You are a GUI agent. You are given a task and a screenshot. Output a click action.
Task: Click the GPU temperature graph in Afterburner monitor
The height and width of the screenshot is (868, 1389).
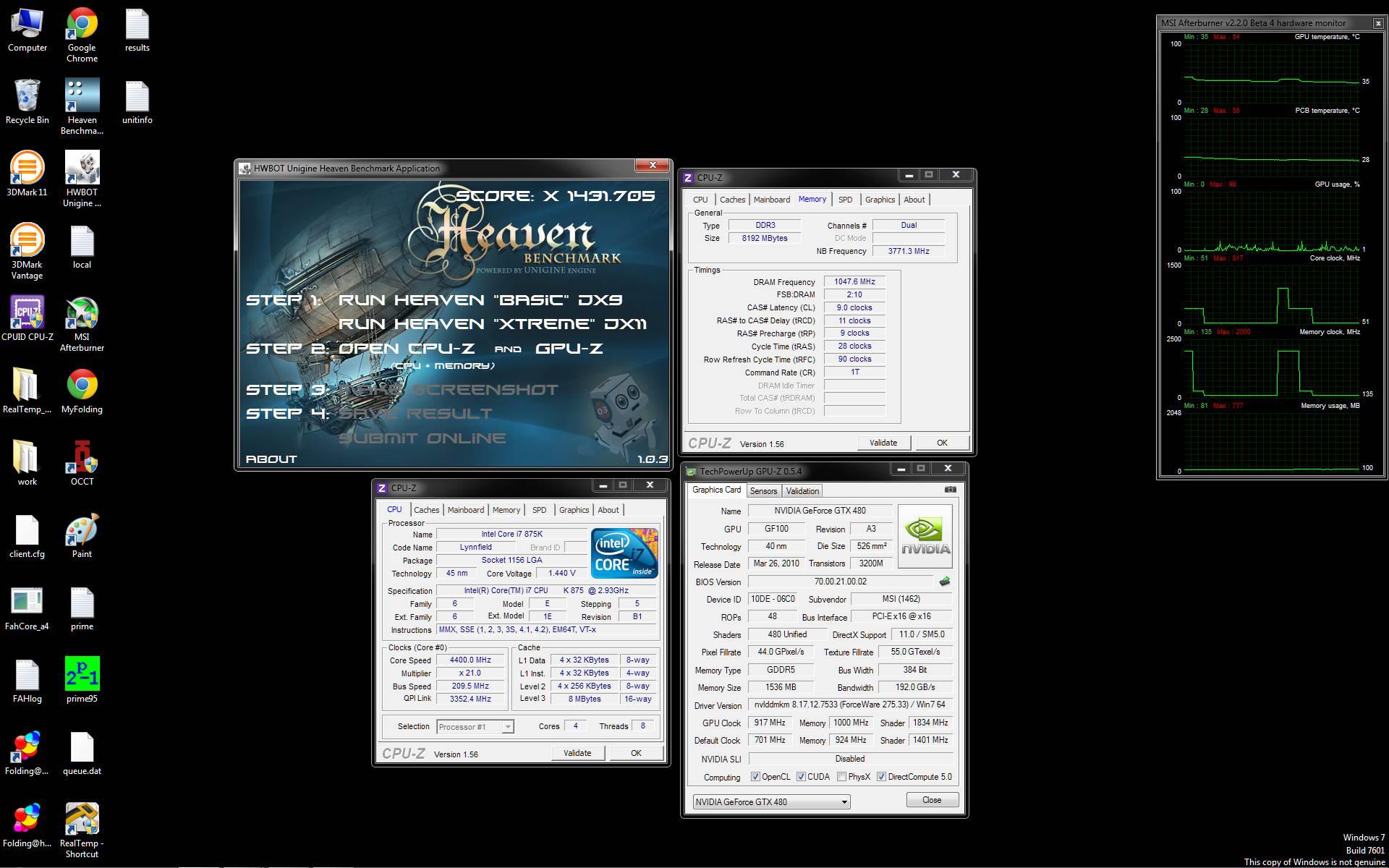[1271, 73]
